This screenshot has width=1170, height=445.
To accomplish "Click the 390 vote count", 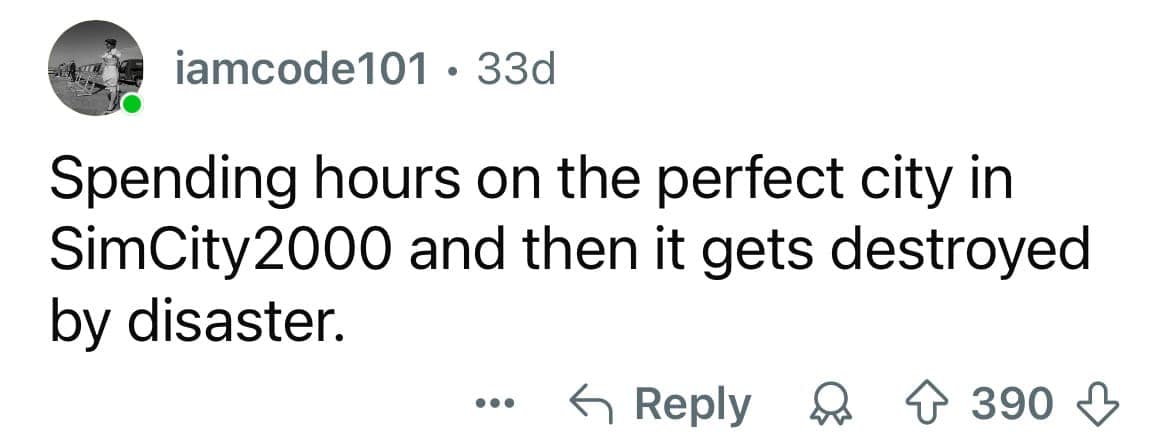I will point(1013,405).
